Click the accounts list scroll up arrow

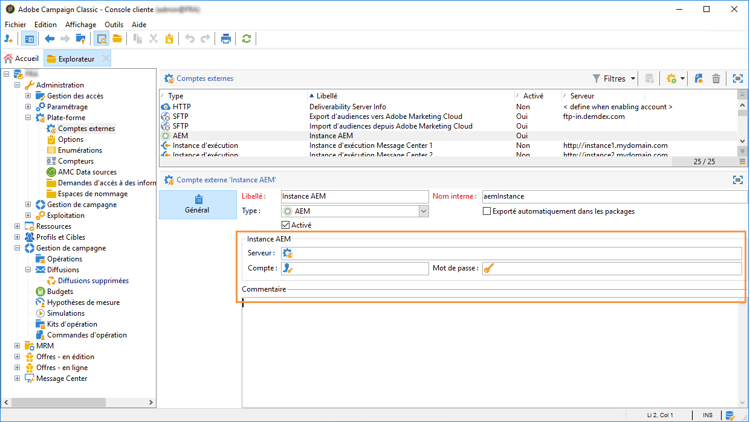click(742, 105)
